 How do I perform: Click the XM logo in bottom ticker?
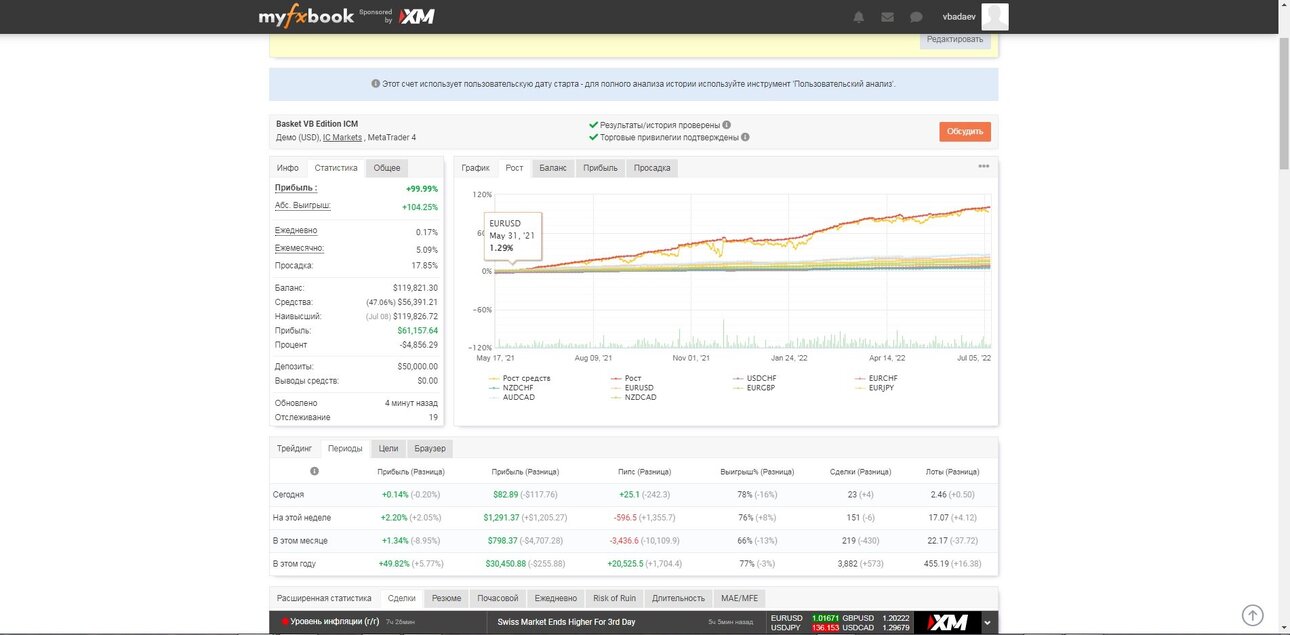(x=946, y=623)
